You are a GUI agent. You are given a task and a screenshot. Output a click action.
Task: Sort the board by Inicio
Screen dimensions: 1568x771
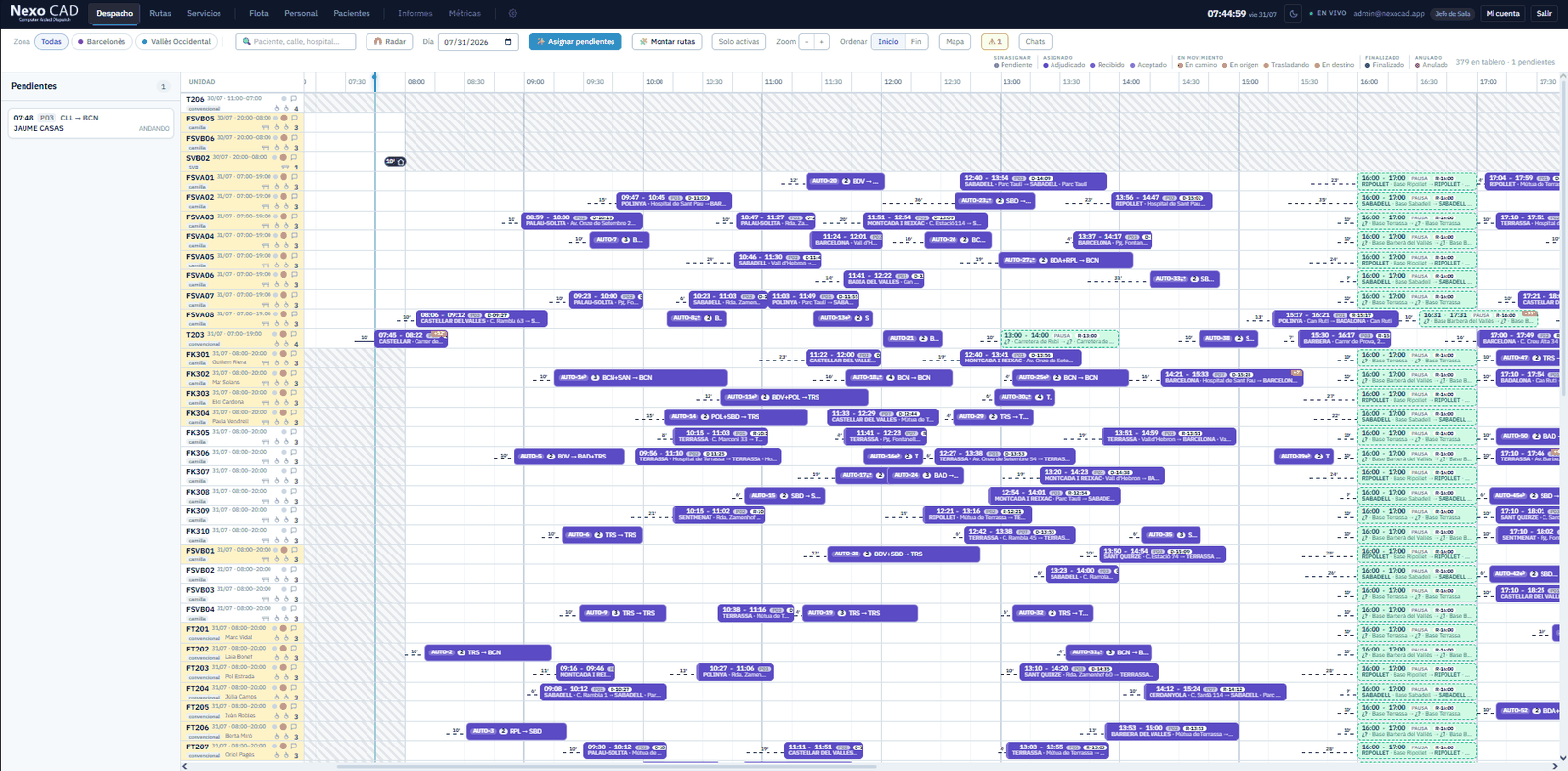click(888, 42)
